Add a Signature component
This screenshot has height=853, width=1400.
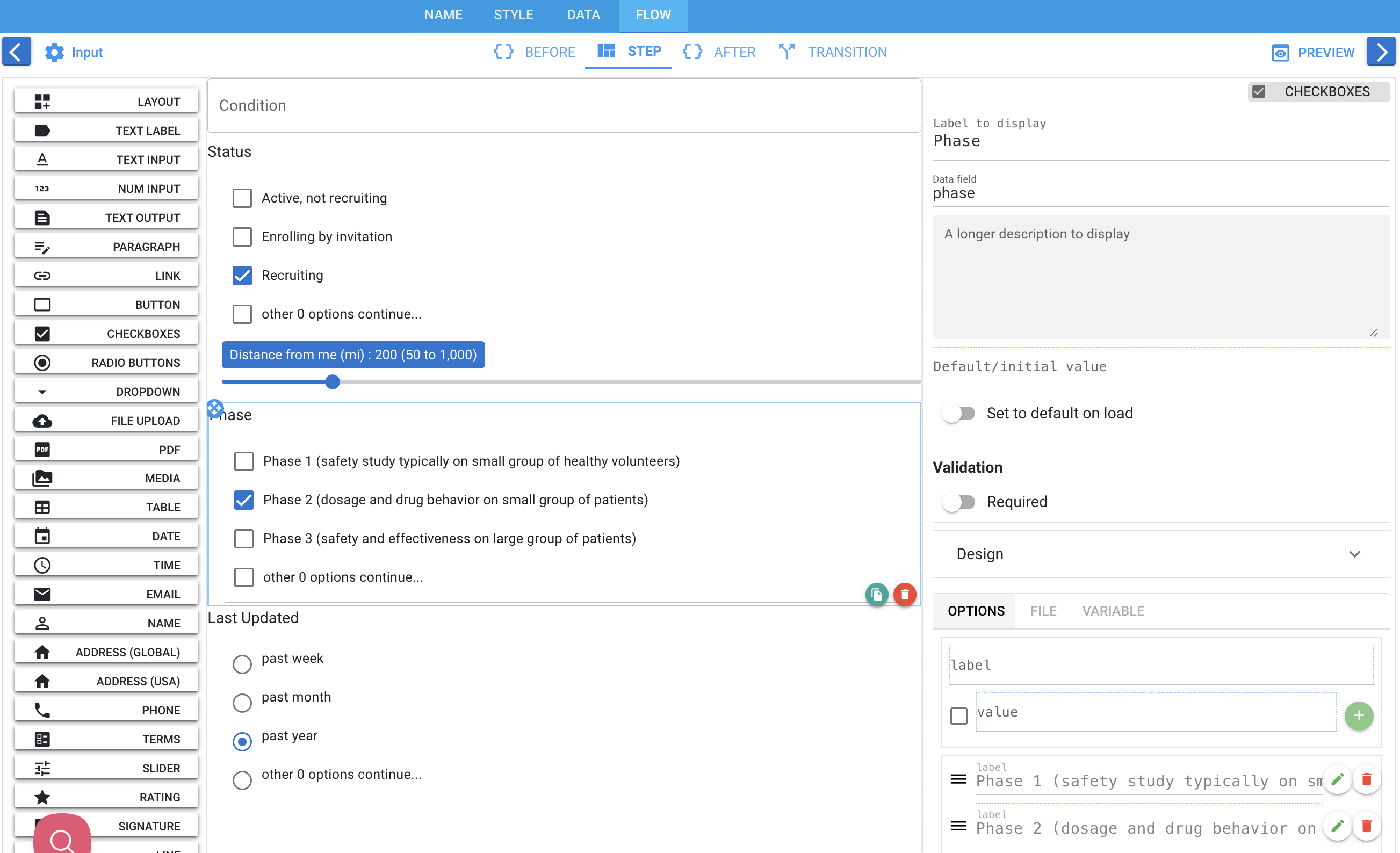pyautogui.click(x=106, y=826)
